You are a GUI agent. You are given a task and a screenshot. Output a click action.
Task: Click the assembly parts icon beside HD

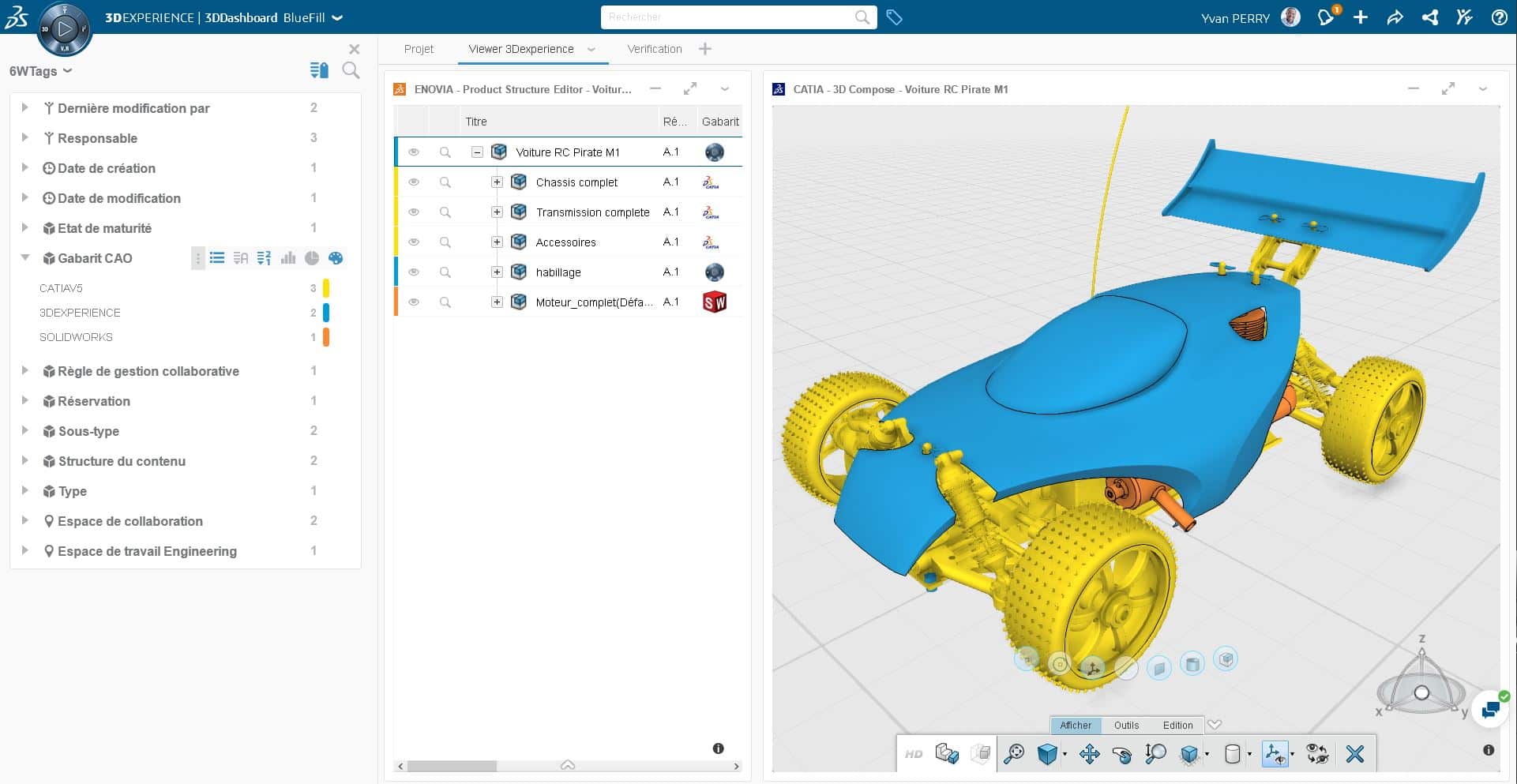[x=947, y=754]
